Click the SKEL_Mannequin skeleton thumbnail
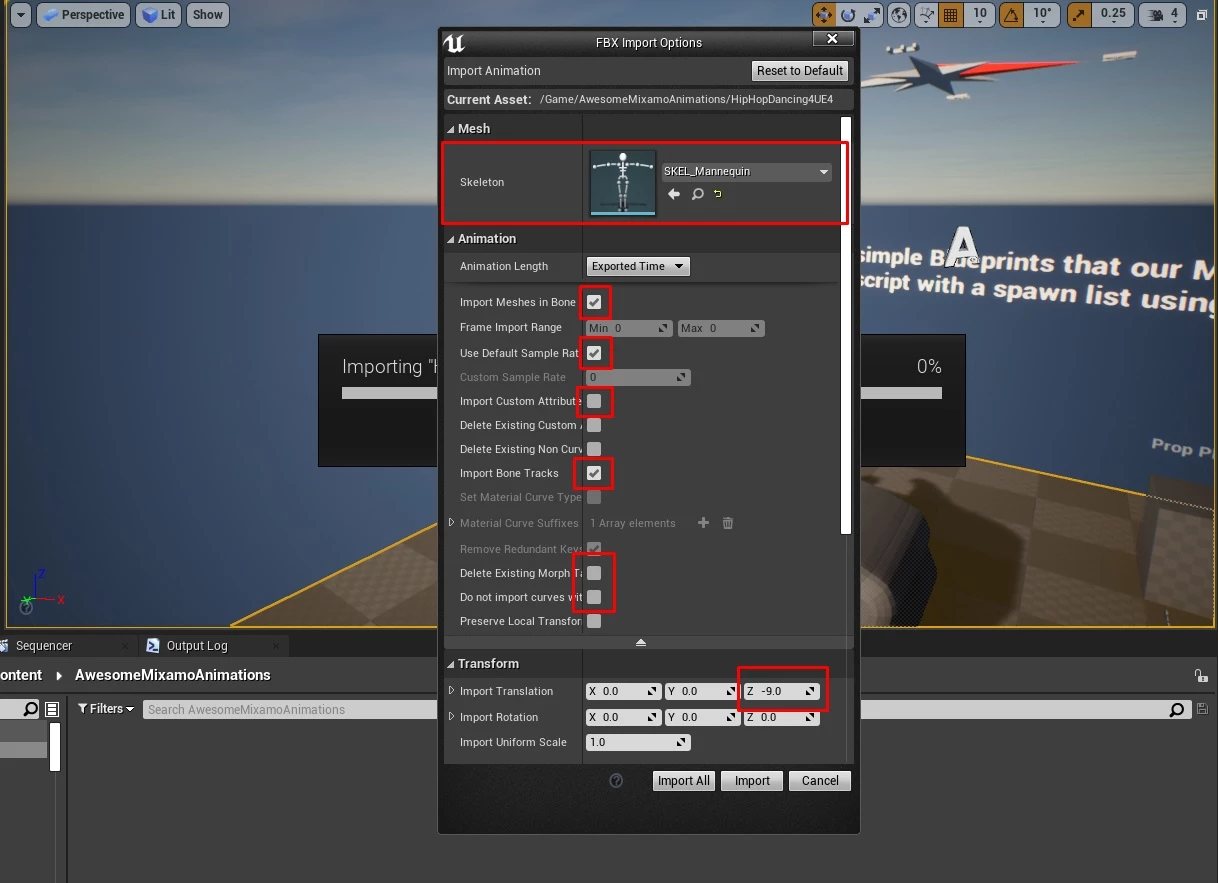This screenshot has width=1218, height=883. [623, 183]
